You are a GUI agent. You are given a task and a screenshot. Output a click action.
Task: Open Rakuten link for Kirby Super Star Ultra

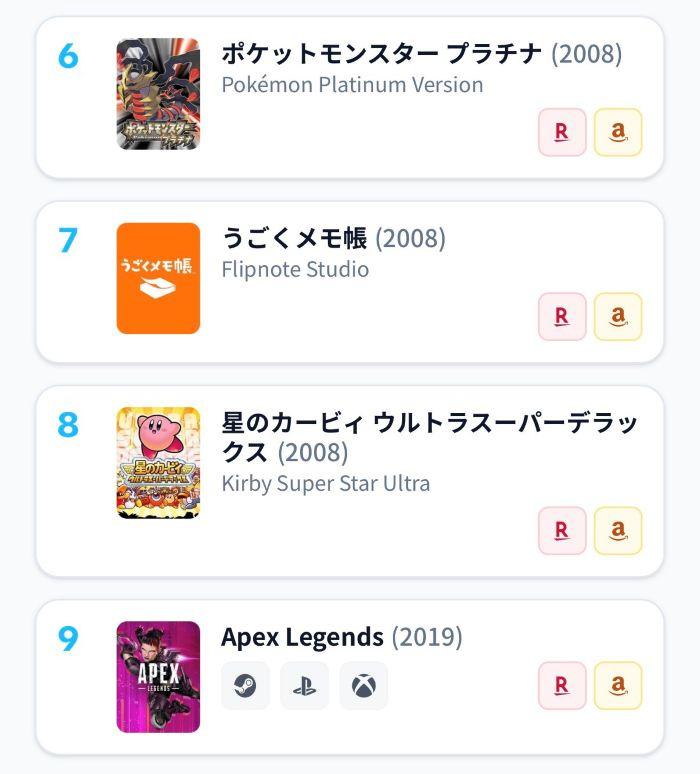[x=562, y=531]
